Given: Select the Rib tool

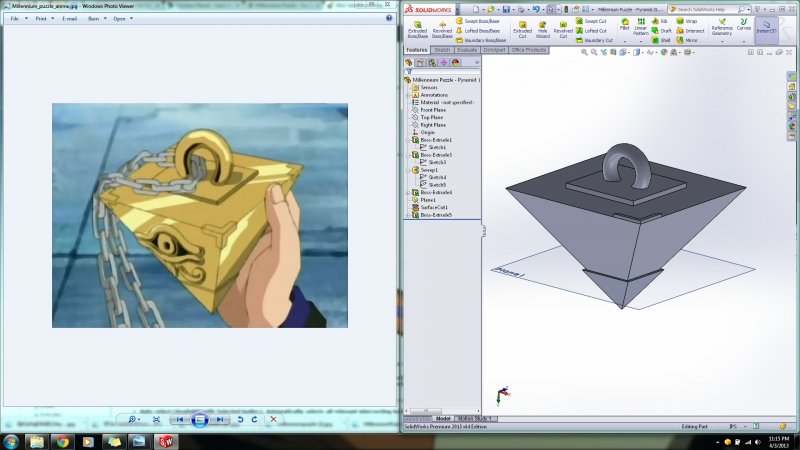Looking at the screenshot, I should tap(660, 21).
